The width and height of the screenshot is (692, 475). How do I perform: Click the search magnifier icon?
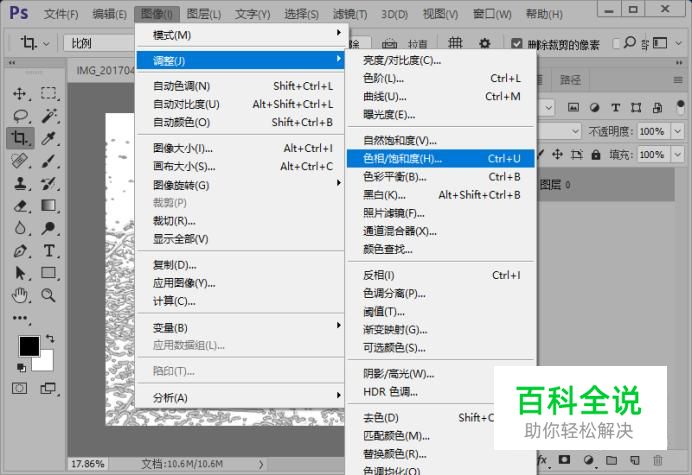pyautogui.click(x=630, y=42)
